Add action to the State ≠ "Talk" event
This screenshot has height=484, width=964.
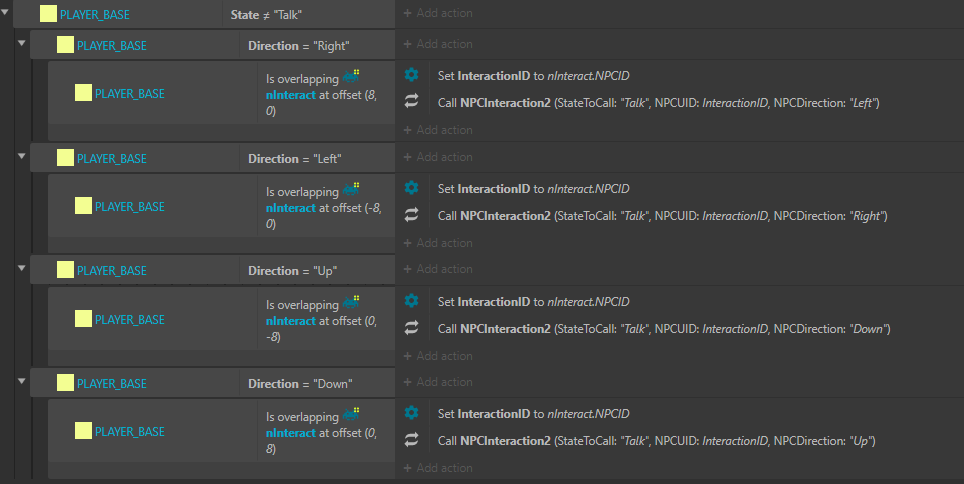438,13
